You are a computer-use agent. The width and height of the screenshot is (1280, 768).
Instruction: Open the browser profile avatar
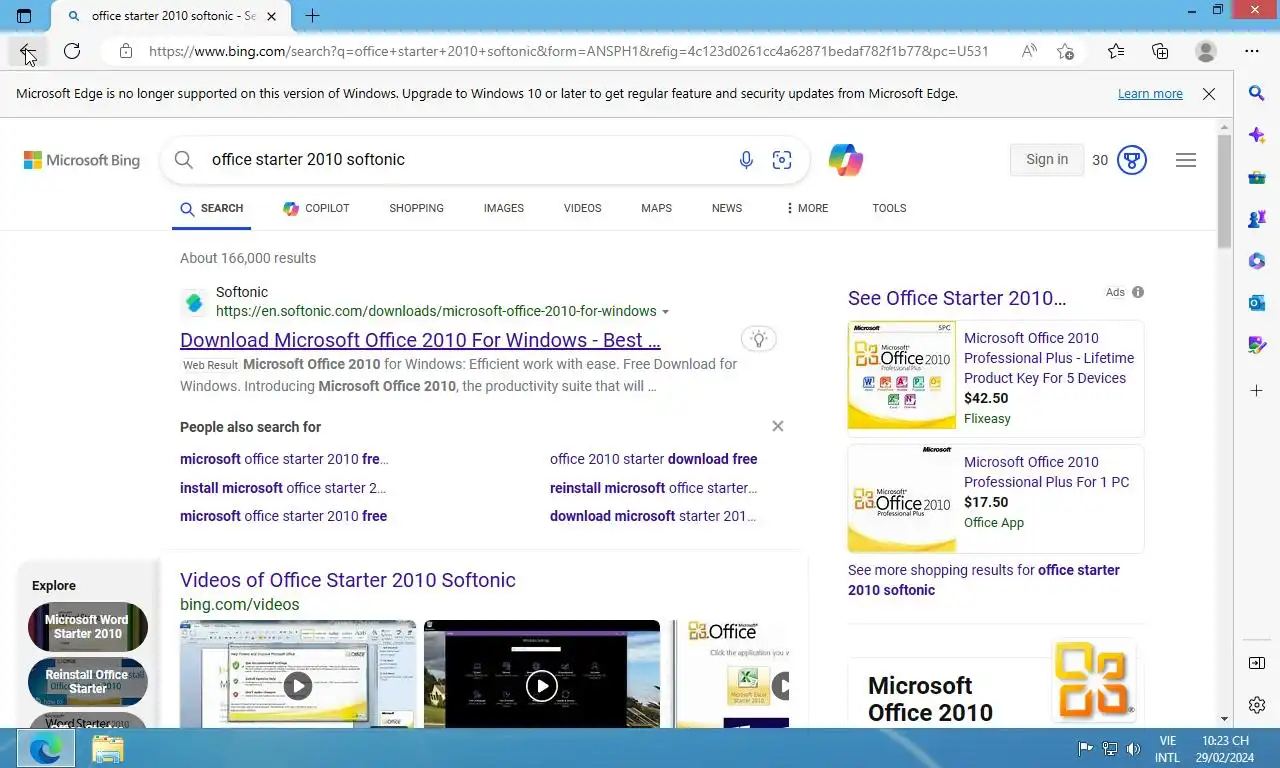coord(1206,51)
